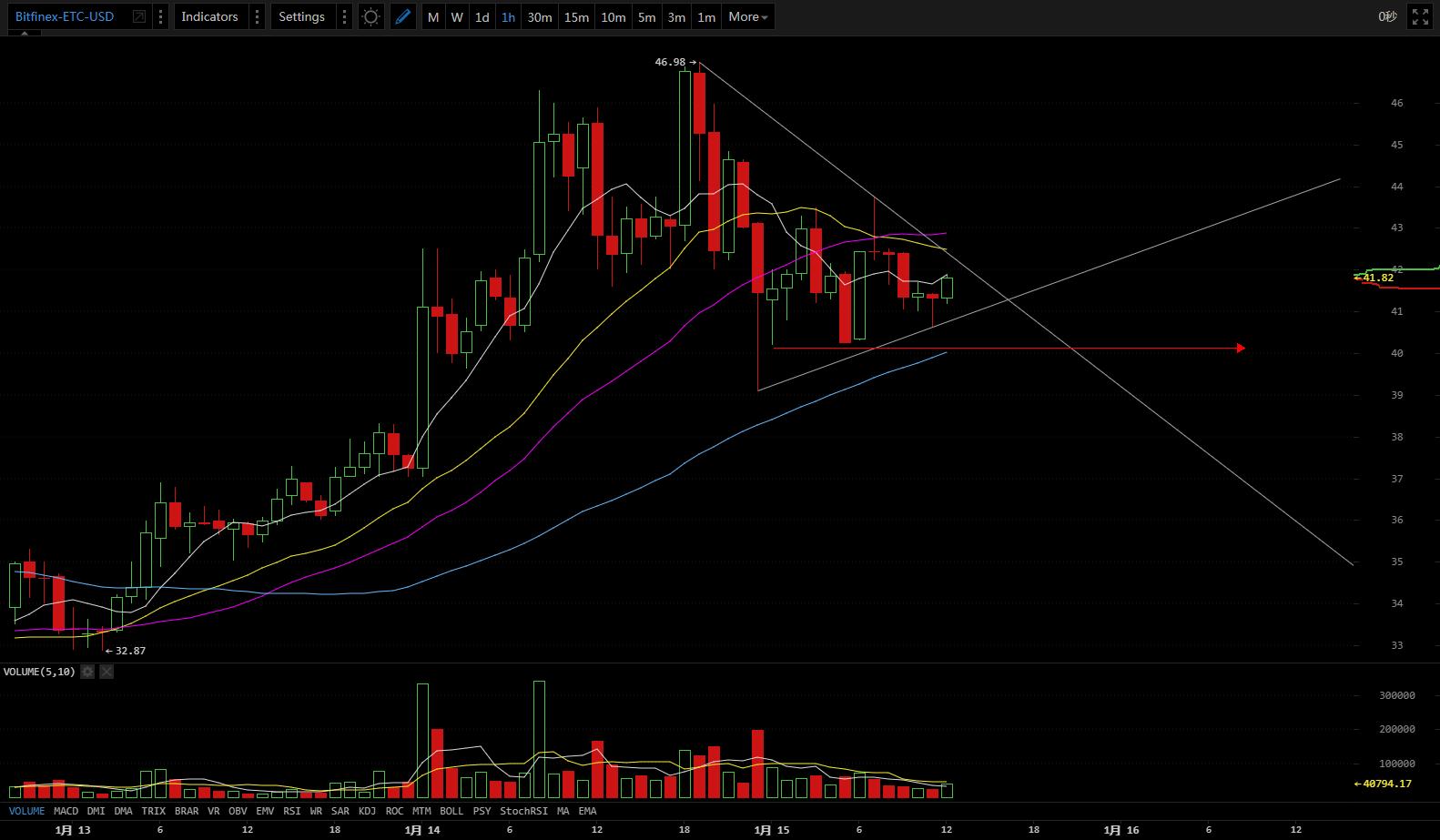Select the OBV indicator tab
Viewport: 1440px width, 840px height.
[238, 811]
